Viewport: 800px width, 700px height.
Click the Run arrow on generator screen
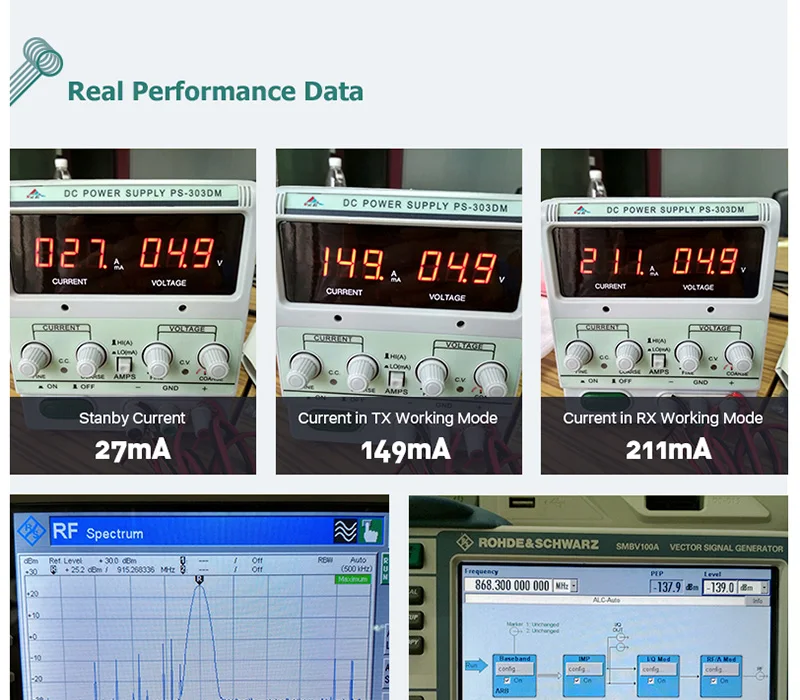point(475,665)
